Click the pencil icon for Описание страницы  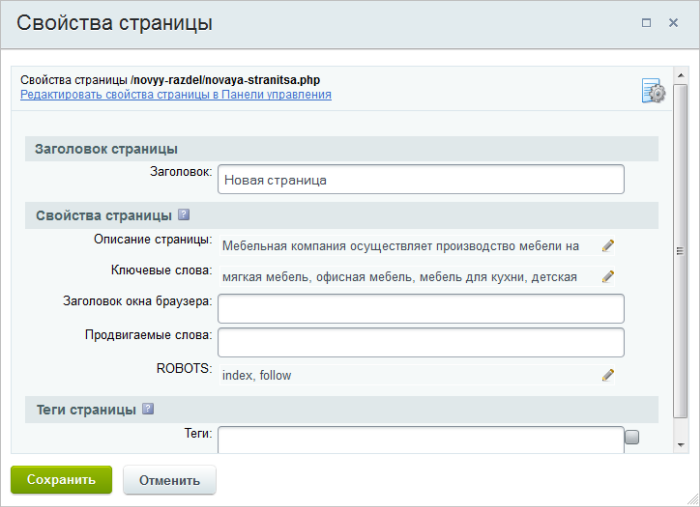click(608, 245)
